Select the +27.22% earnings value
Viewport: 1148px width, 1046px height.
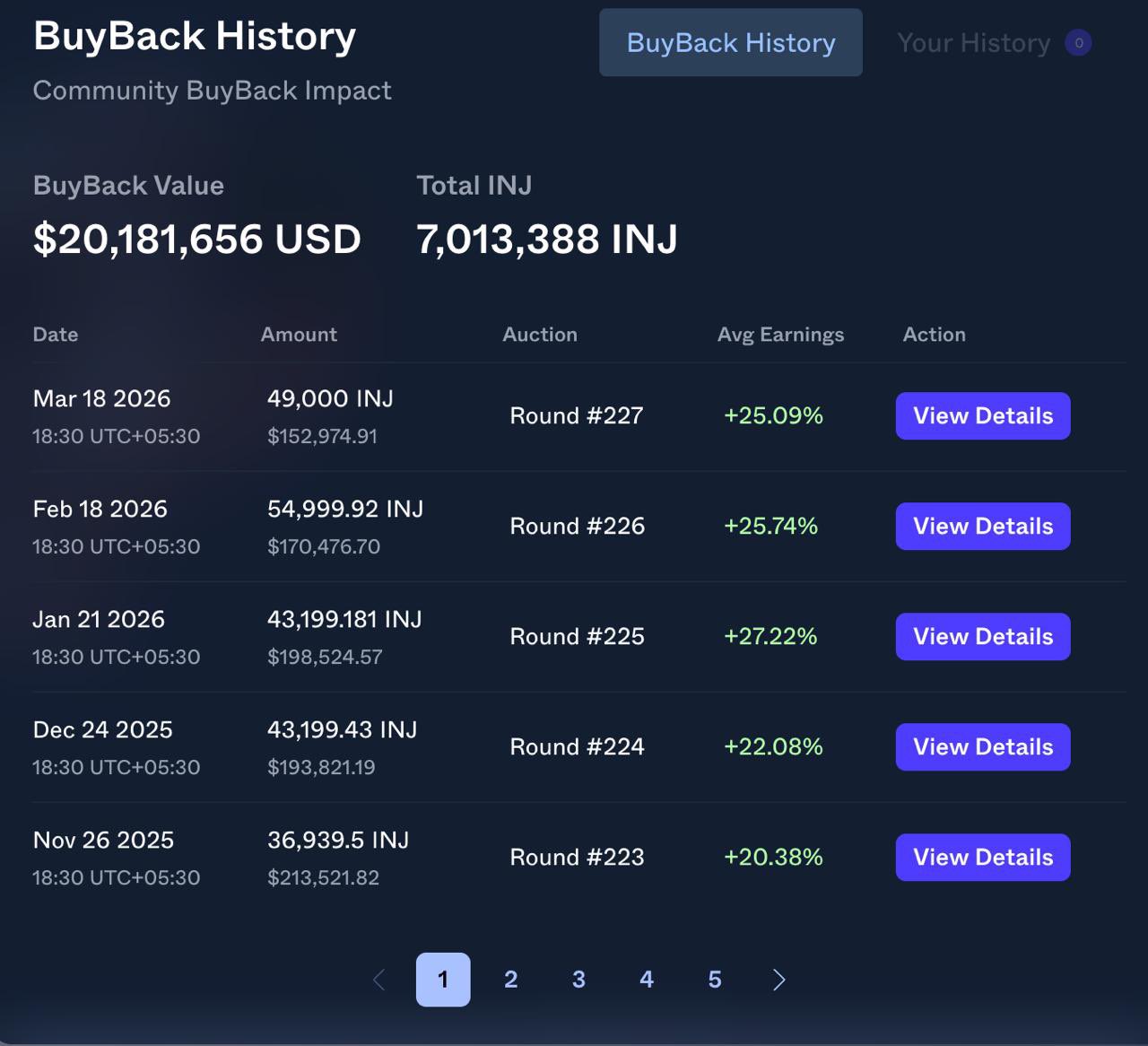tap(770, 637)
